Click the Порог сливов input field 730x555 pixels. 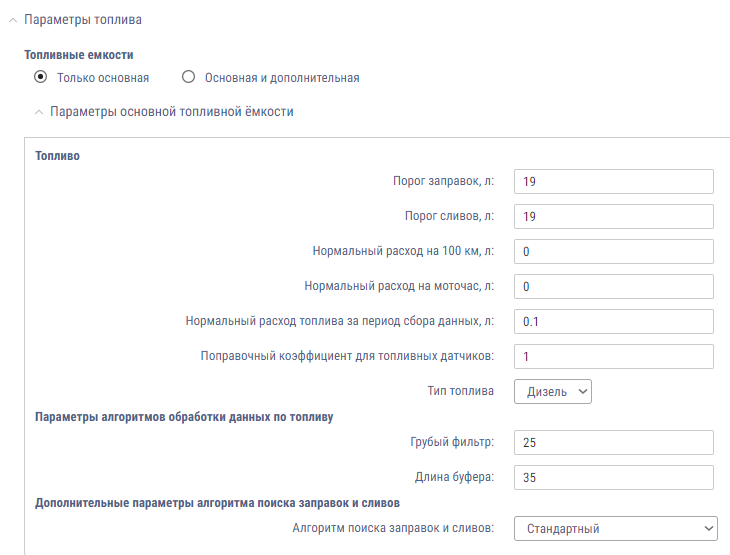[613, 216]
